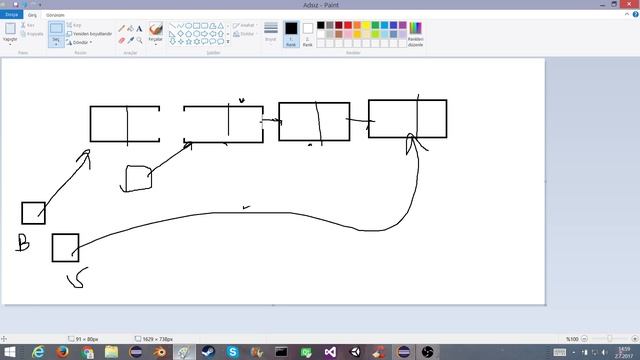The image size is (640, 360).
Task: Pick the red color swatch
Action: tap(348, 25)
